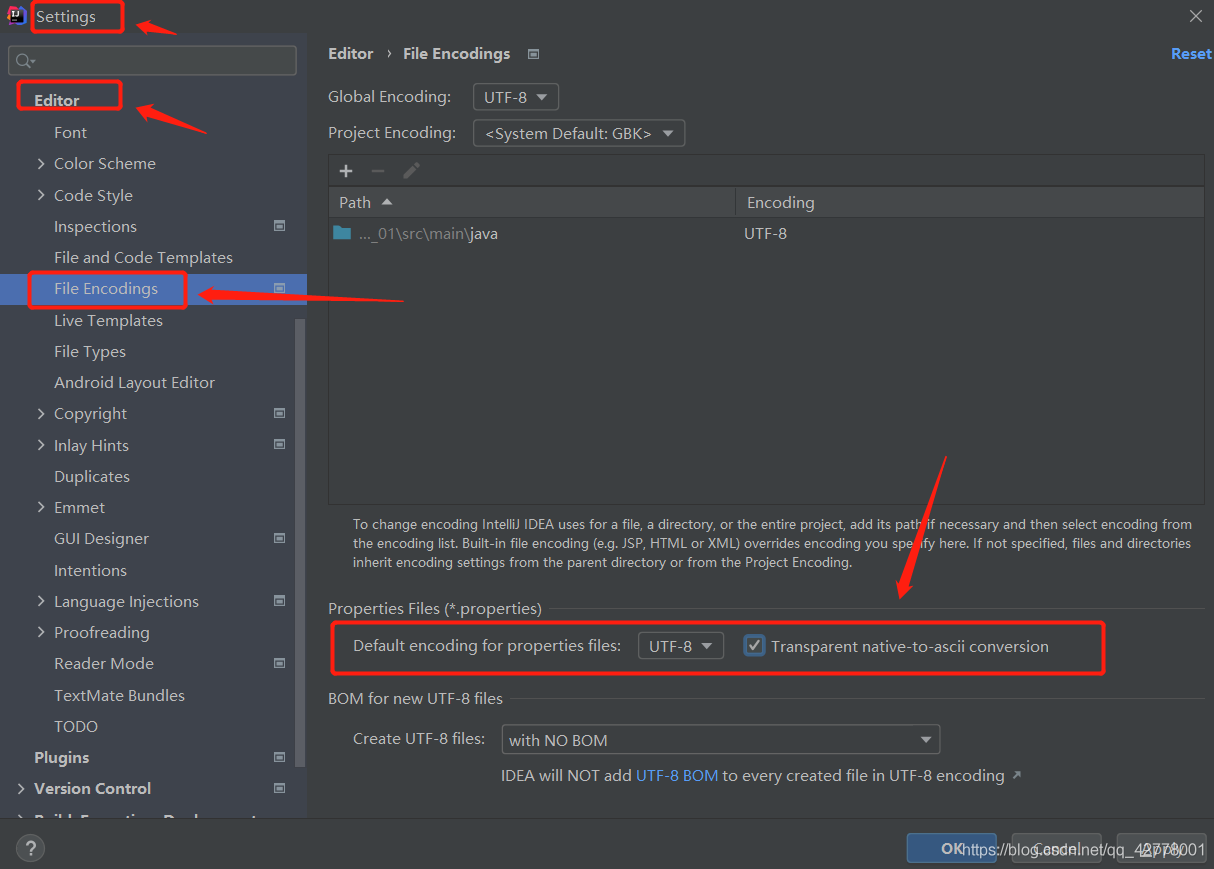Screen dimensions: 1214x869
Task: Click the magnifier icon in search box
Action: [x=25, y=61]
